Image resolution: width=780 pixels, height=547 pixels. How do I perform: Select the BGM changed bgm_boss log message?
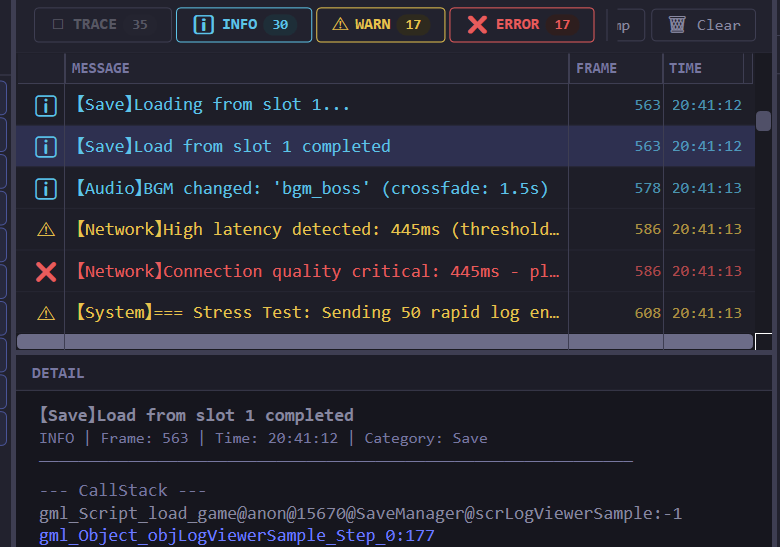pyautogui.click(x=312, y=188)
